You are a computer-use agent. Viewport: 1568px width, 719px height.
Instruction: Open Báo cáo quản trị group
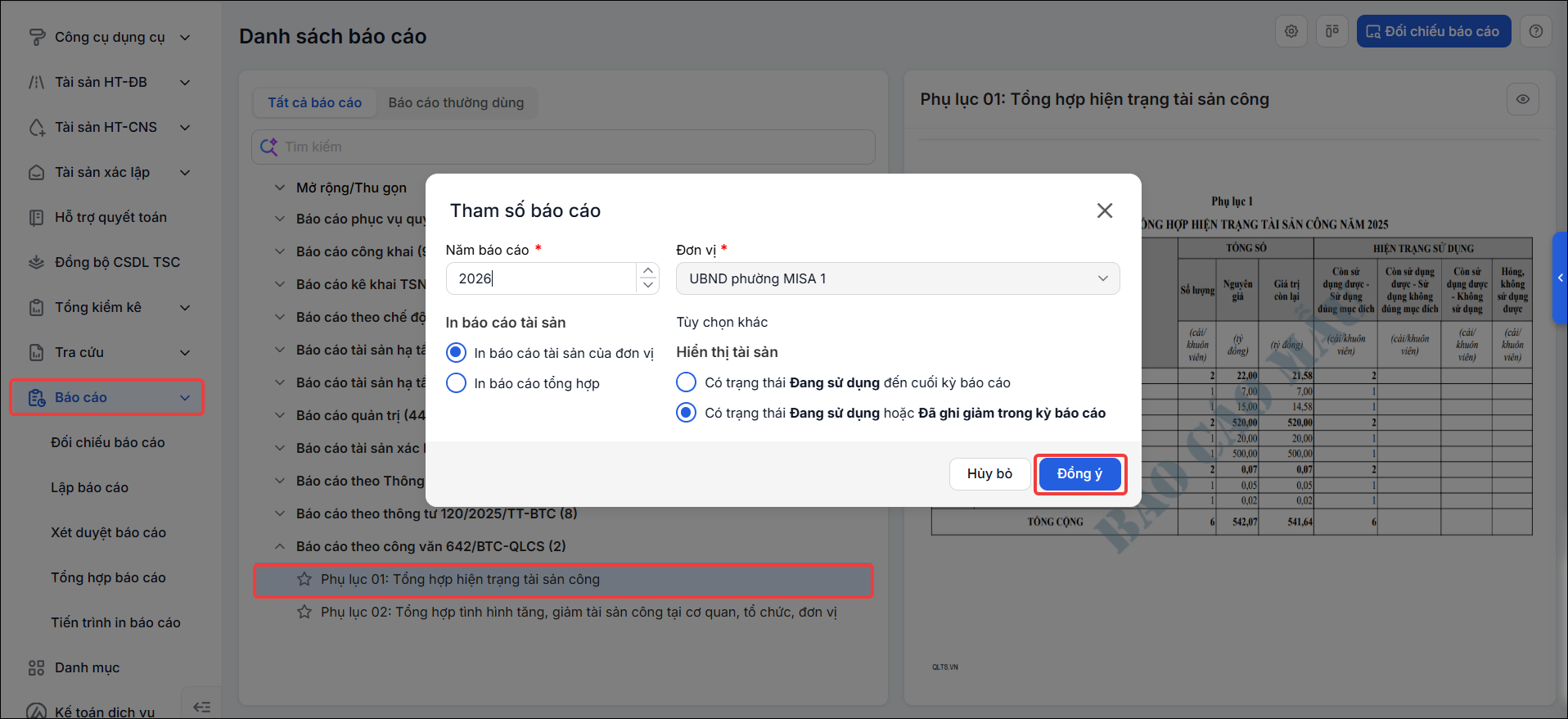pyautogui.click(x=360, y=415)
